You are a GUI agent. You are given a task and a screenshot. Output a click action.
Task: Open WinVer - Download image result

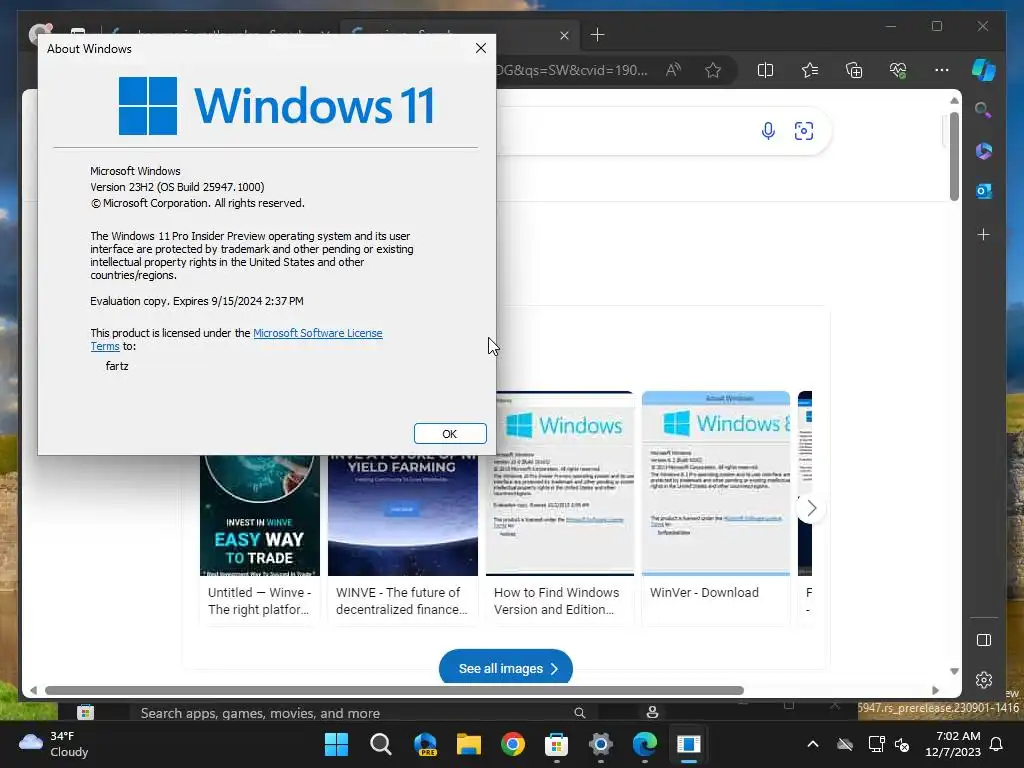coord(716,507)
